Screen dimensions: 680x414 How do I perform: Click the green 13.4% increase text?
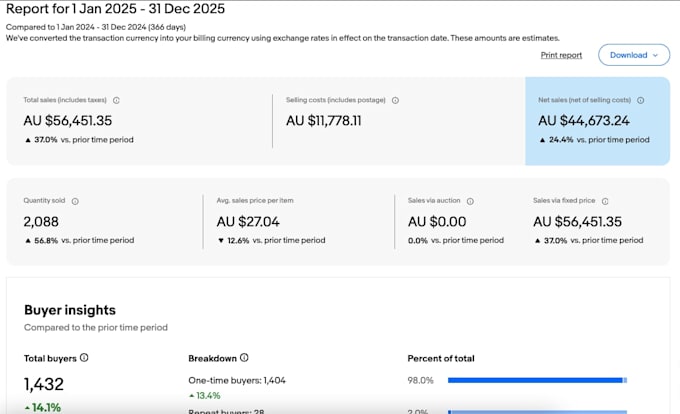[204, 395]
